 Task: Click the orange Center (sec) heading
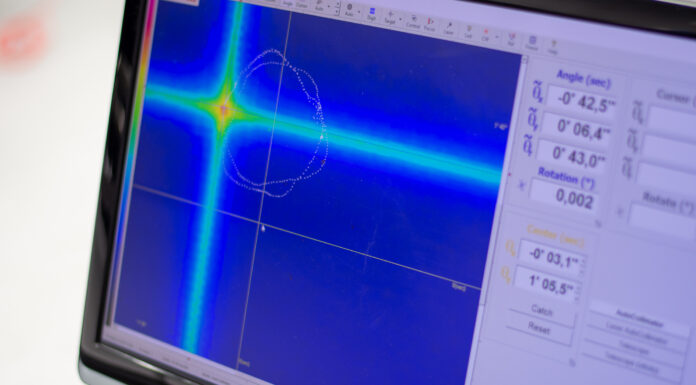pyautogui.click(x=556, y=235)
